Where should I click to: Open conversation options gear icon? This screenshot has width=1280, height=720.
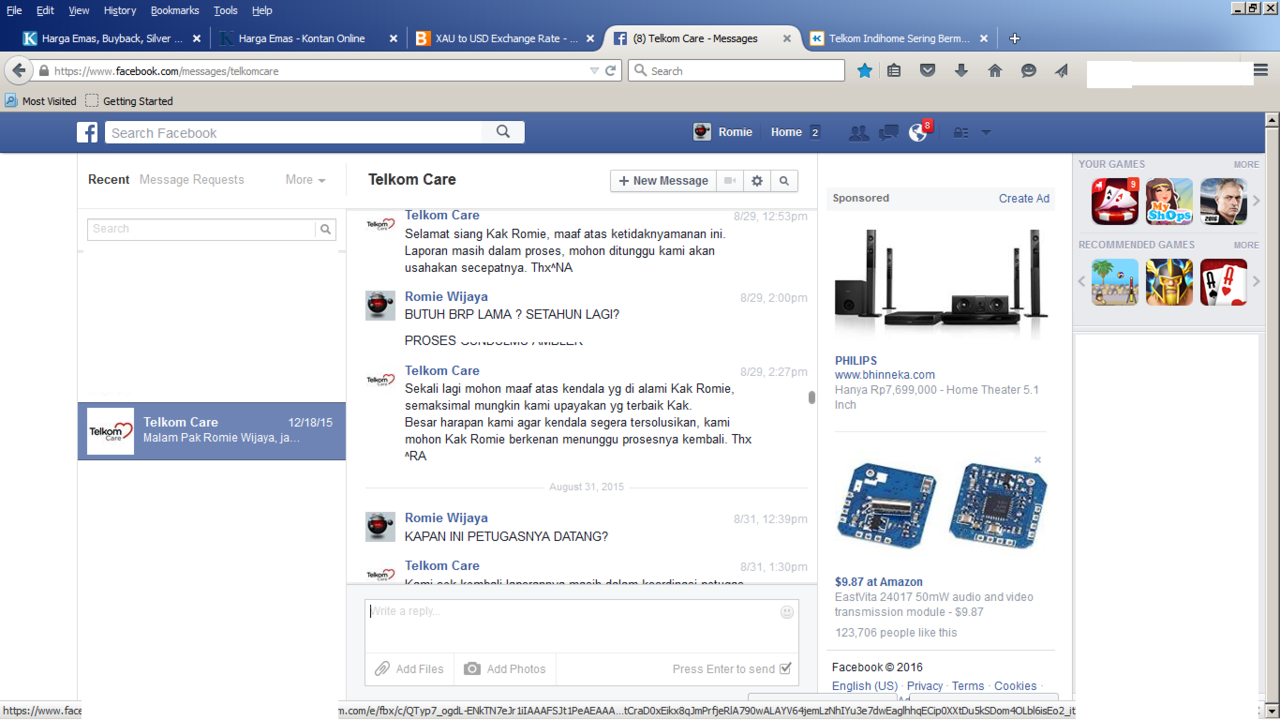pos(757,181)
